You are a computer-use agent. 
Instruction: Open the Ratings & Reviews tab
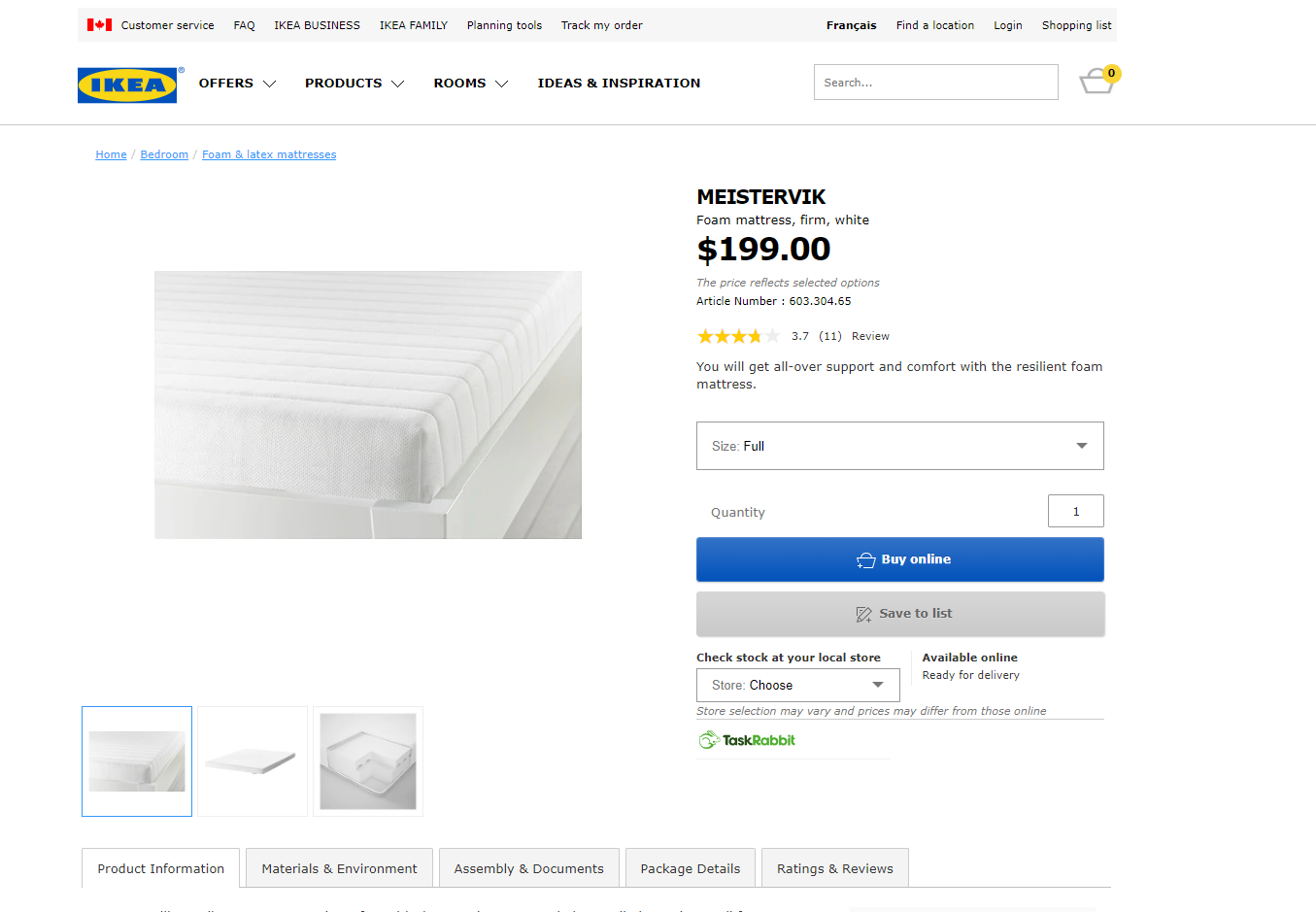pyautogui.click(x=834, y=868)
